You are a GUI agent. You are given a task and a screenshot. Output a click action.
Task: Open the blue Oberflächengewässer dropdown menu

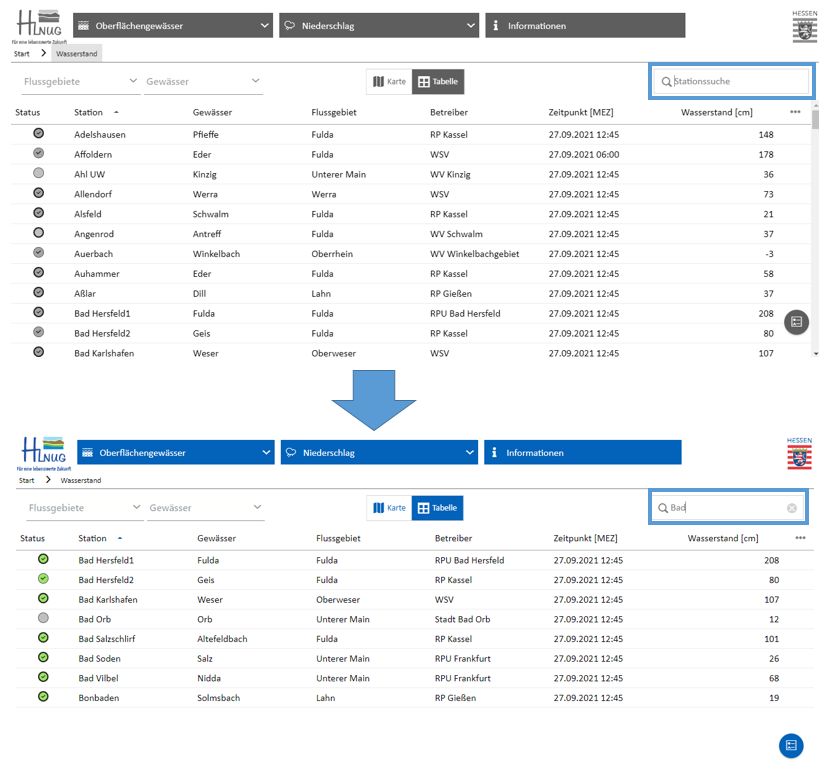coord(176,453)
